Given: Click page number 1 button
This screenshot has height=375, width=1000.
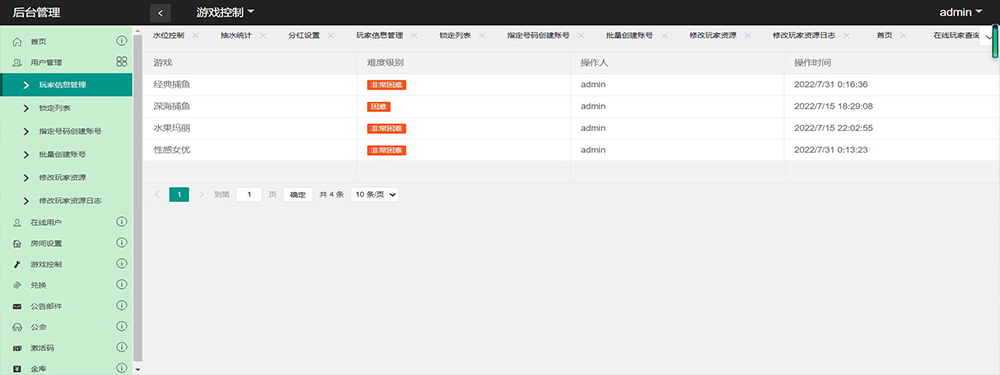Looking at the screenshot, I should 179,195.
